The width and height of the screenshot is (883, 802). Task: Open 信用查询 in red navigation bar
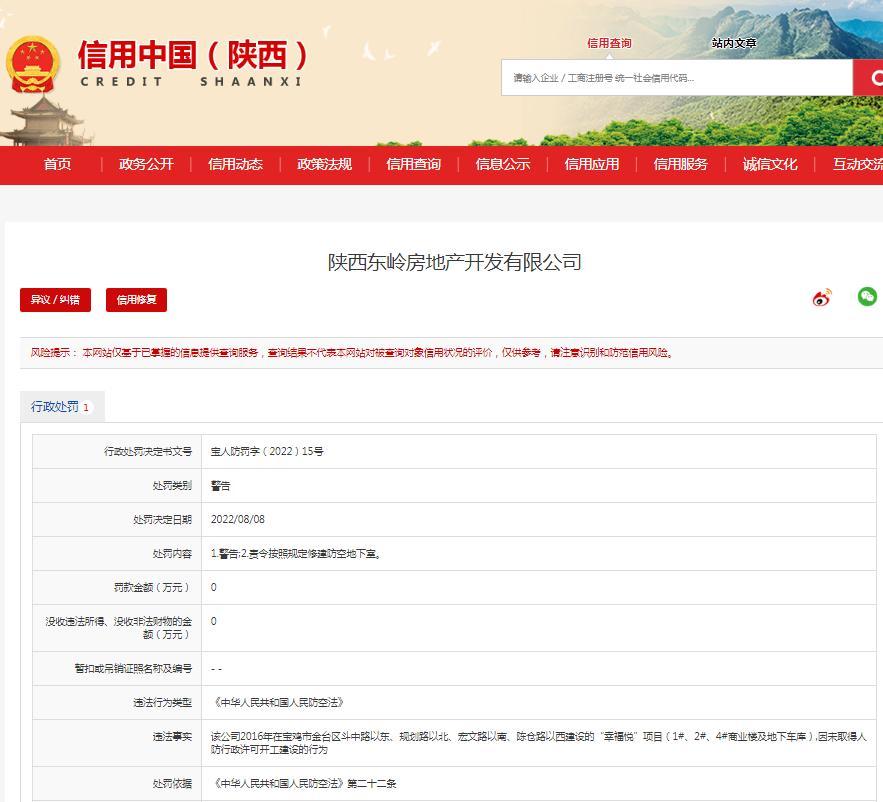point(413,164)
